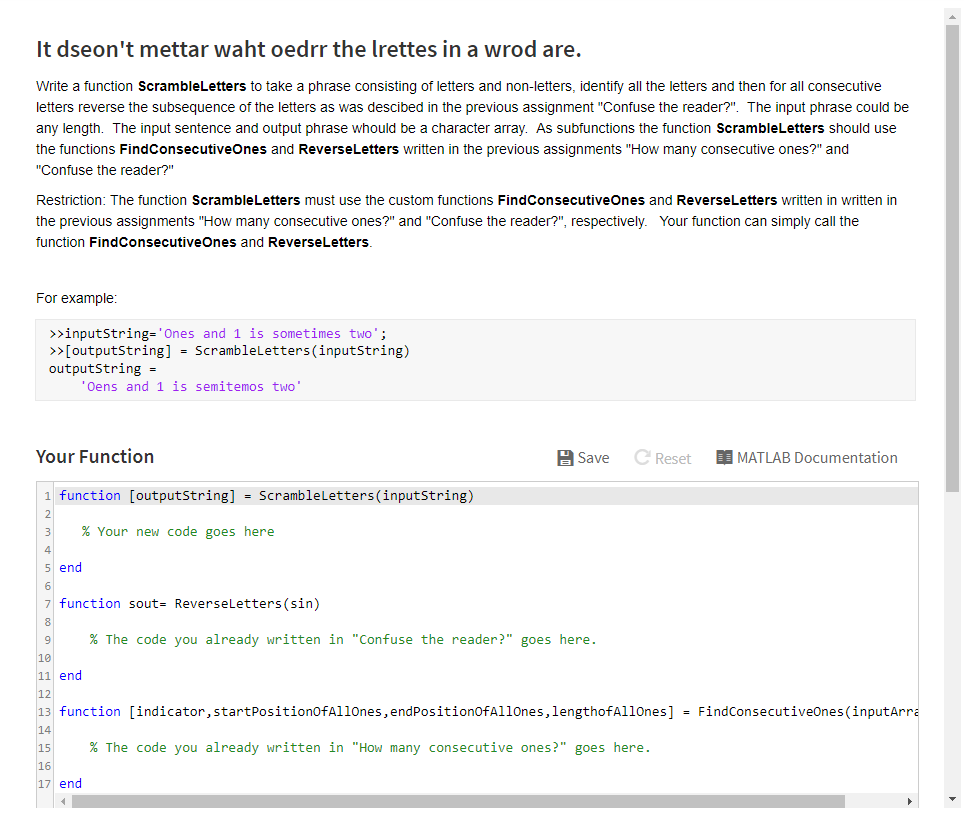Click the Reset circular arrow icon
The image size is (964, 826).
pos(641,457)
